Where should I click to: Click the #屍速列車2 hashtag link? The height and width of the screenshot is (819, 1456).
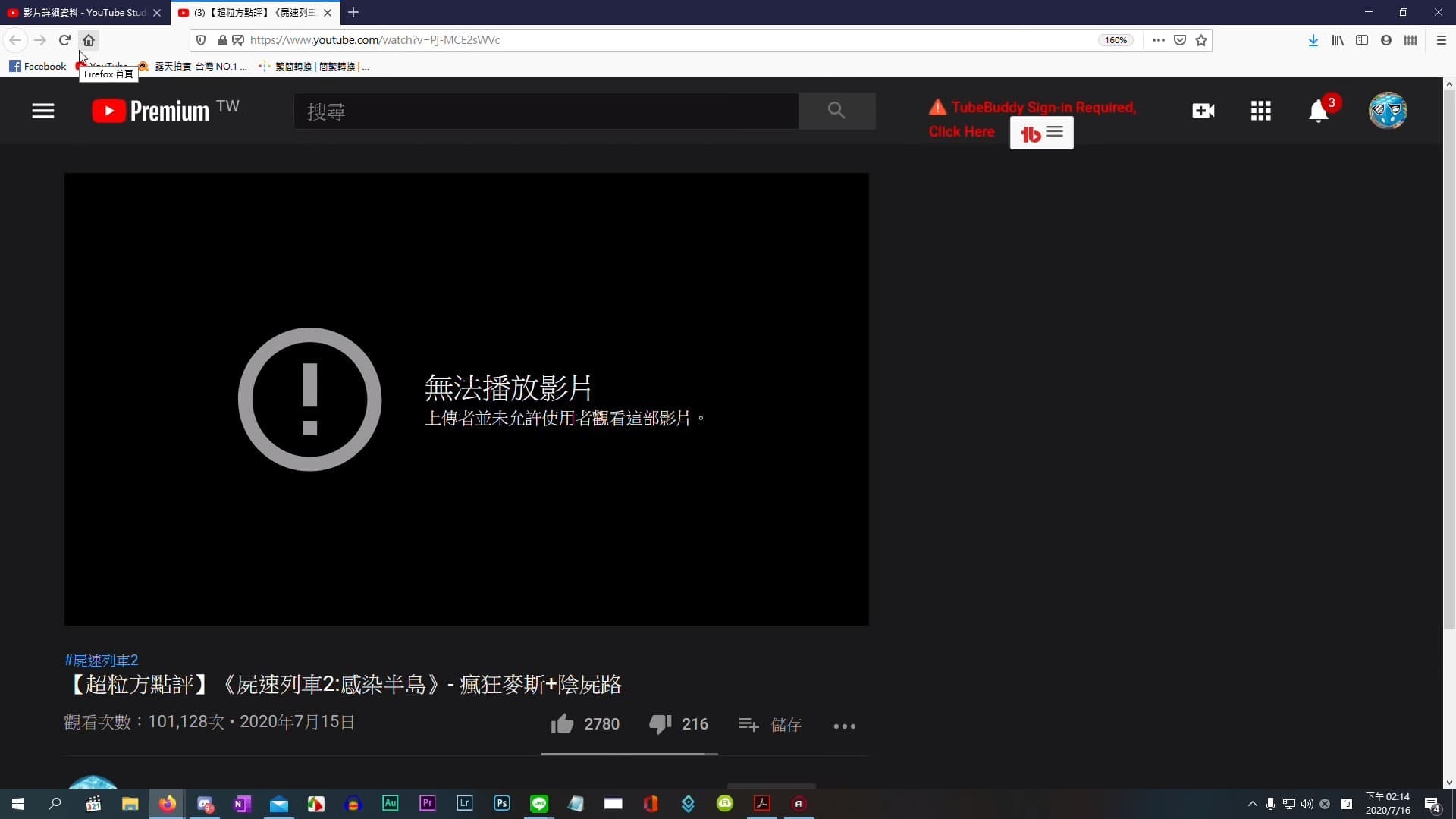(x=102, y=660)
